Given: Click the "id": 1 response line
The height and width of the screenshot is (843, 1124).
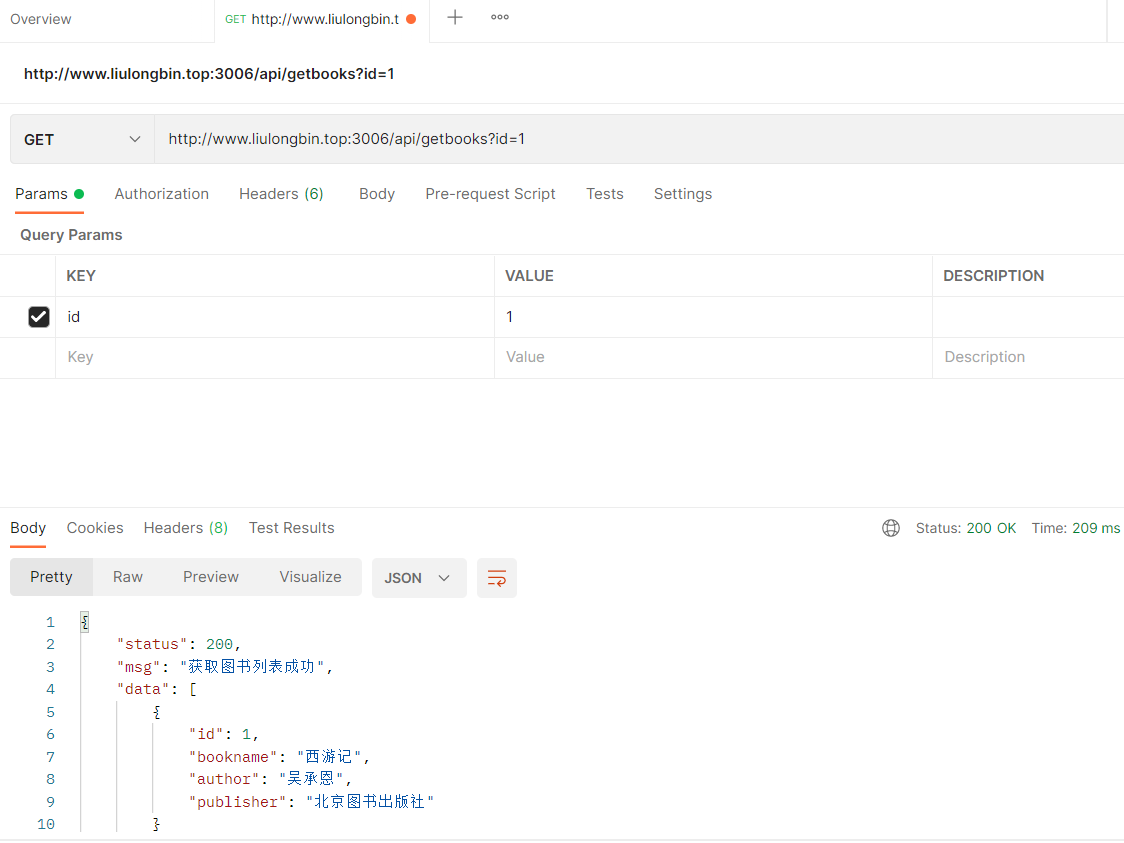Looking at the screenshot, I should (223, 735).
